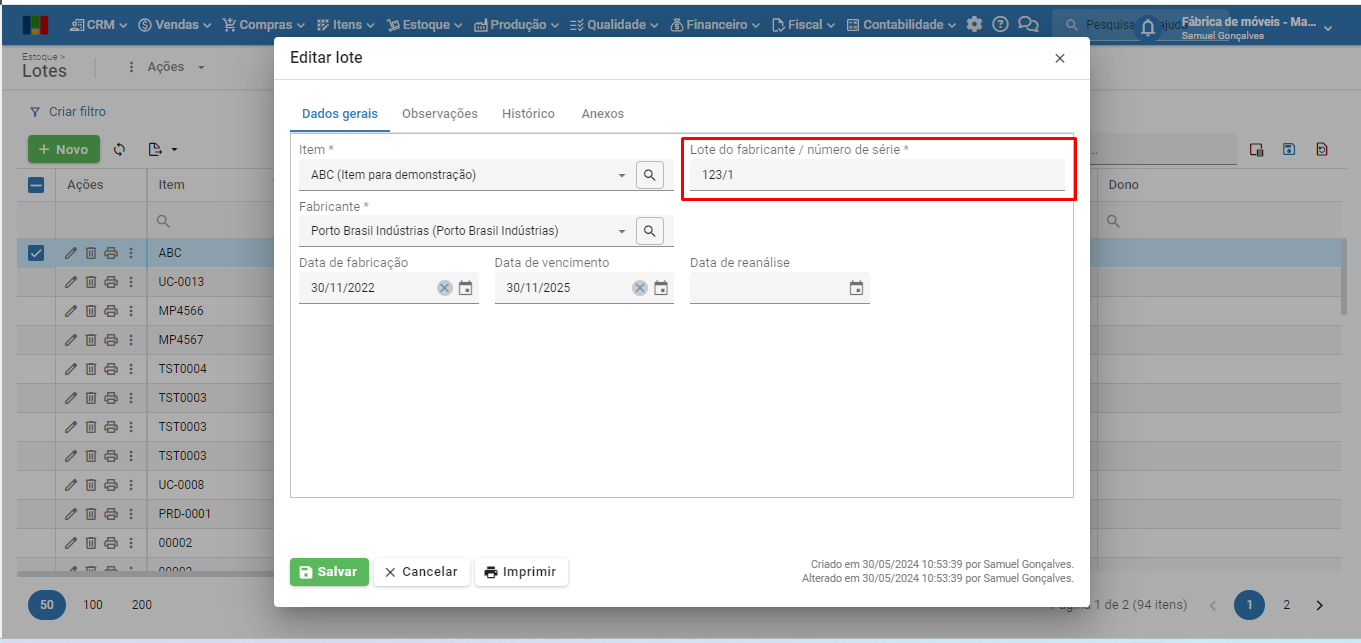
Task: Click the Cancelar button
Action: pos(421,572)
